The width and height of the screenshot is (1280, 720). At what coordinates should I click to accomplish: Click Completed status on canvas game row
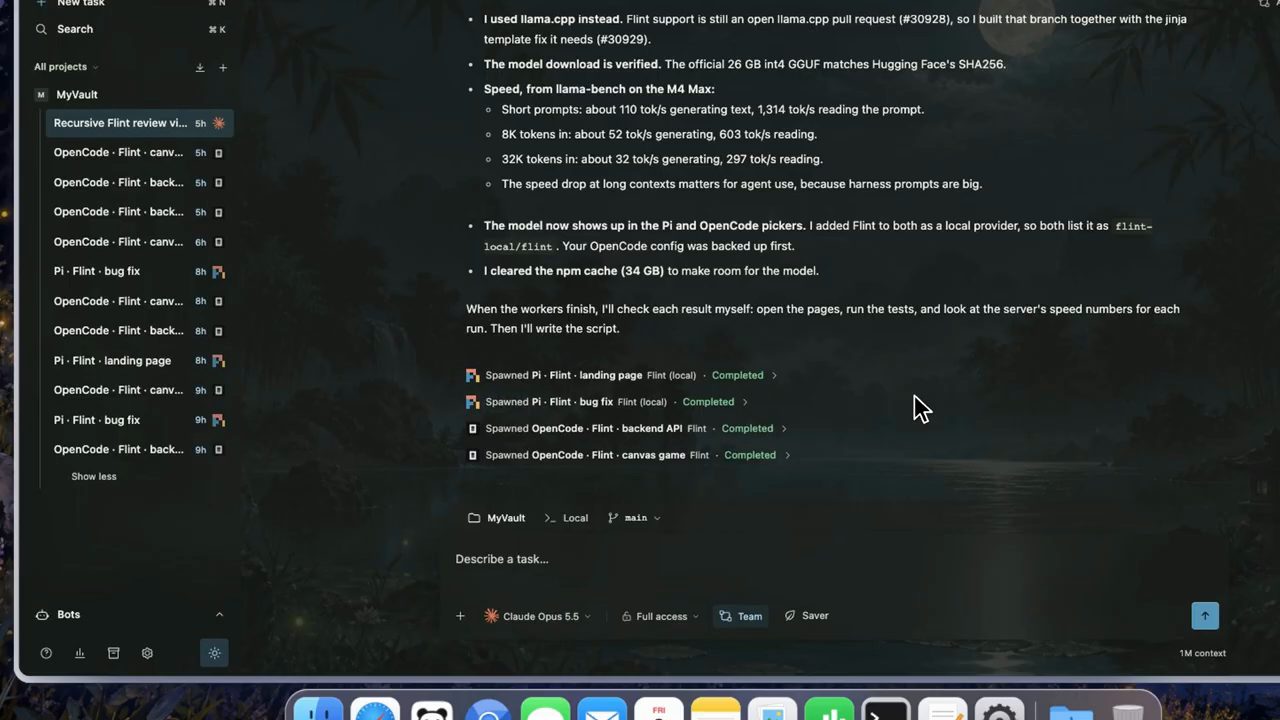[x=750, y=455]
